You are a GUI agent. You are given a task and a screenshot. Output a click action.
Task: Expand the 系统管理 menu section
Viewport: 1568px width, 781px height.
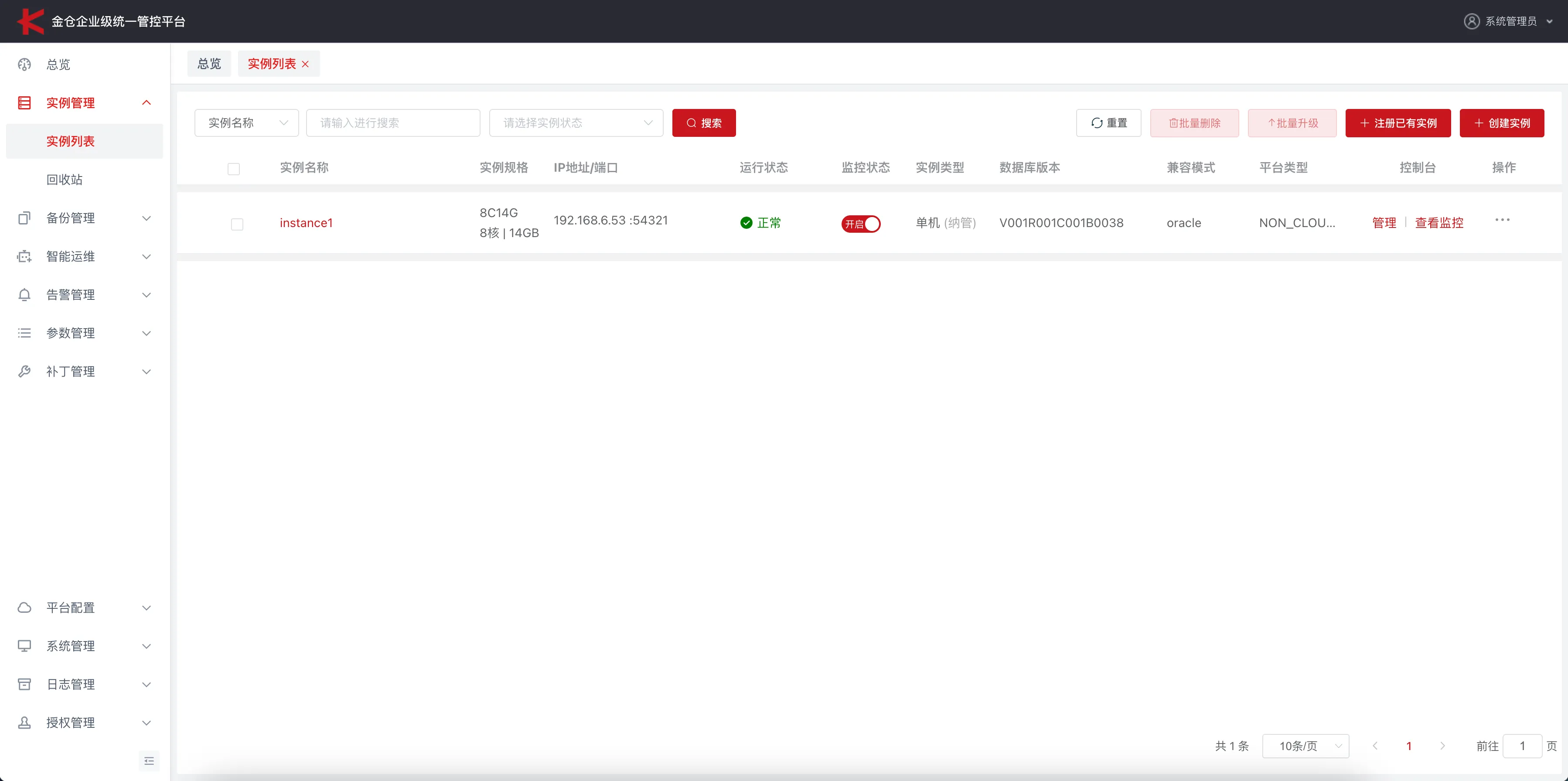click(x=71, y=646)
